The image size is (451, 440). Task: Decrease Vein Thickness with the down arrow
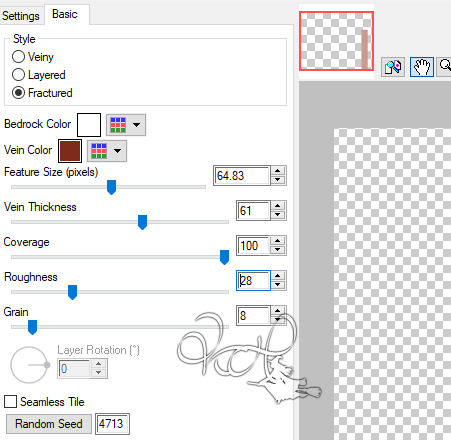point(278,215)
